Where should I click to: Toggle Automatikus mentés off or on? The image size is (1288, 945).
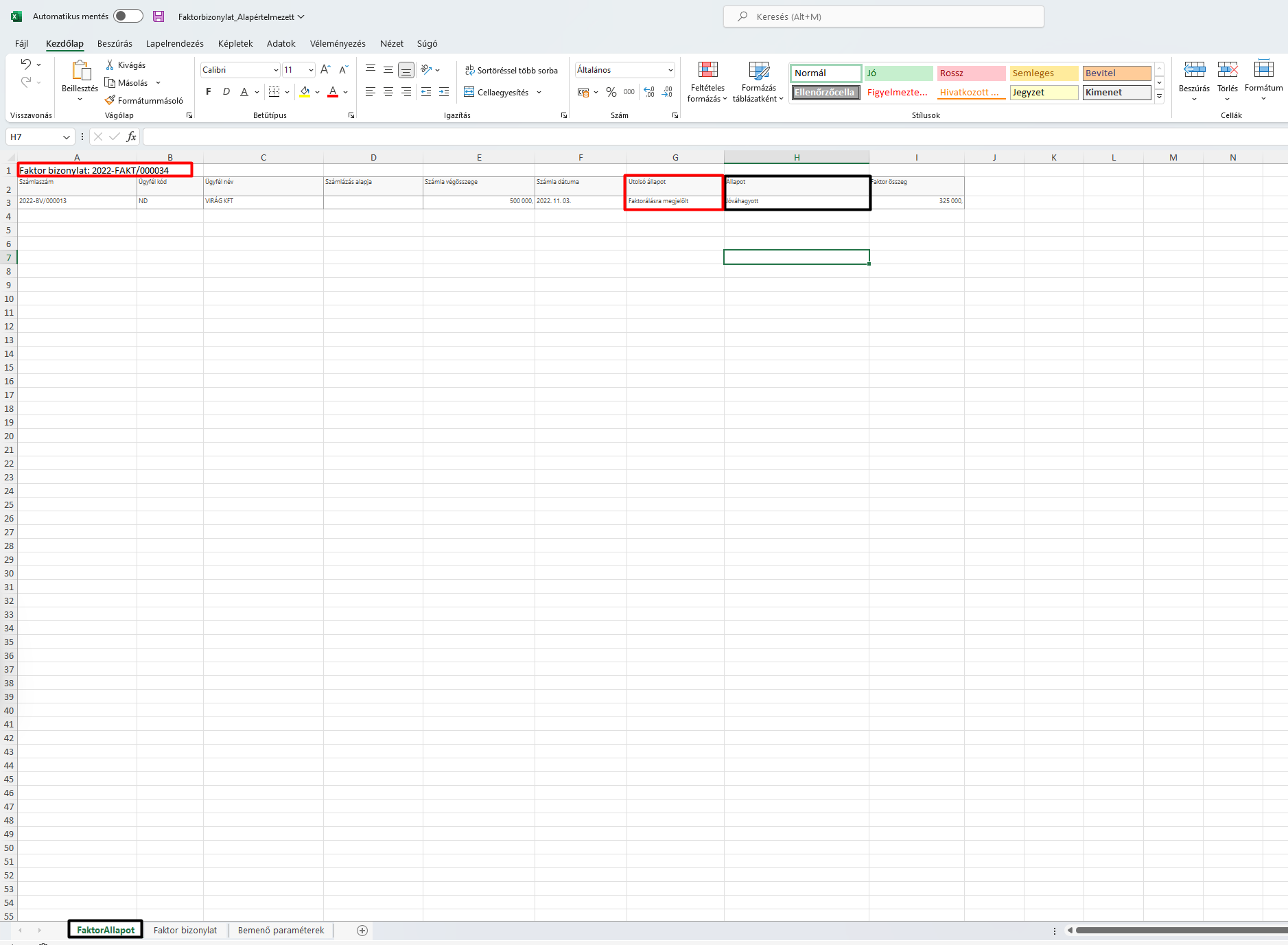(128, 15)
